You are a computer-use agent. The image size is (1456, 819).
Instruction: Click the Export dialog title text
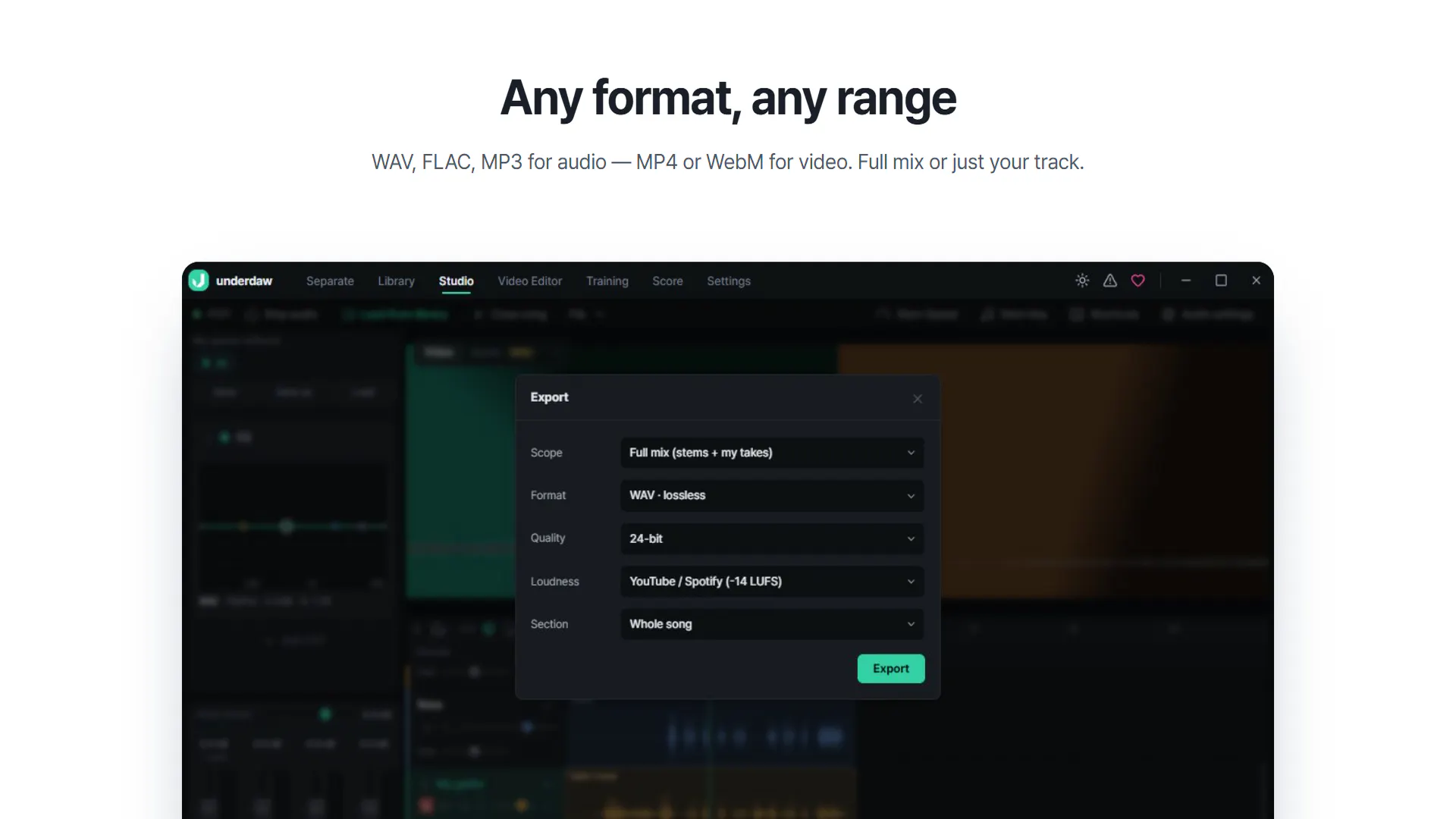coord(549,397)
